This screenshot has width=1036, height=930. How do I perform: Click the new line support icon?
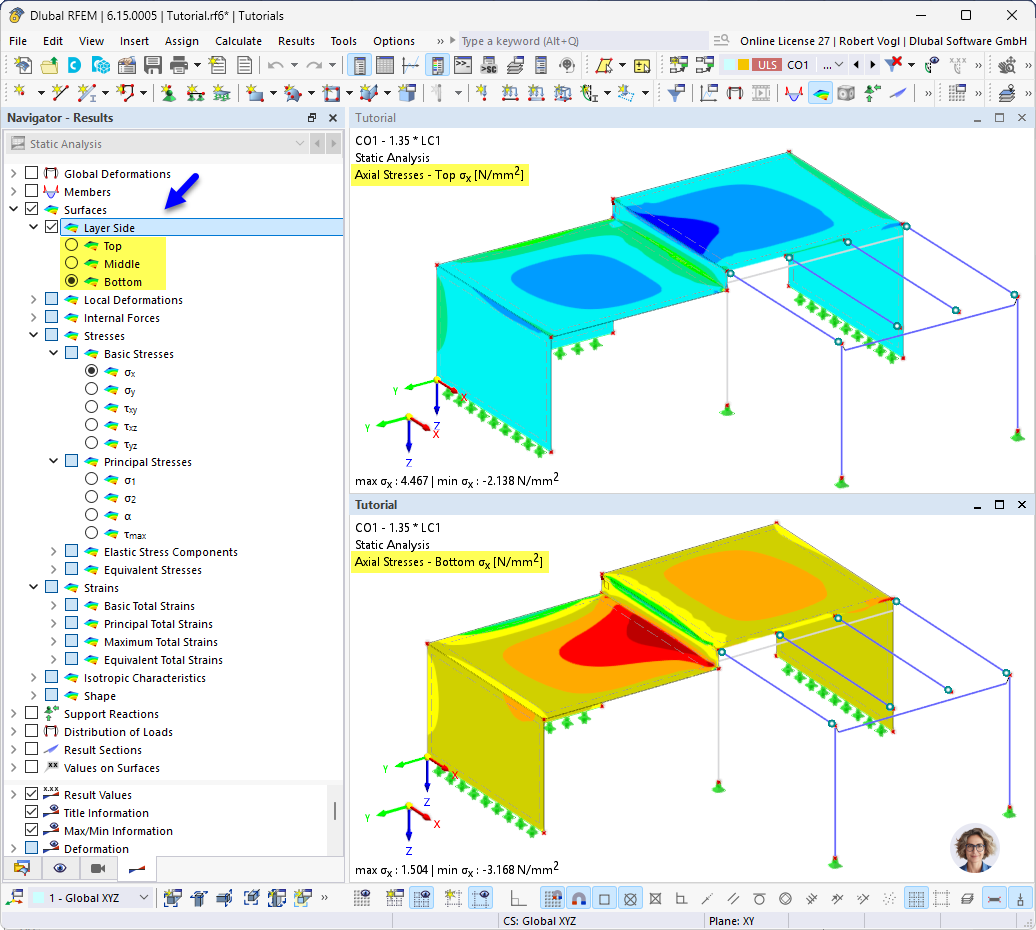pos(195,93)
